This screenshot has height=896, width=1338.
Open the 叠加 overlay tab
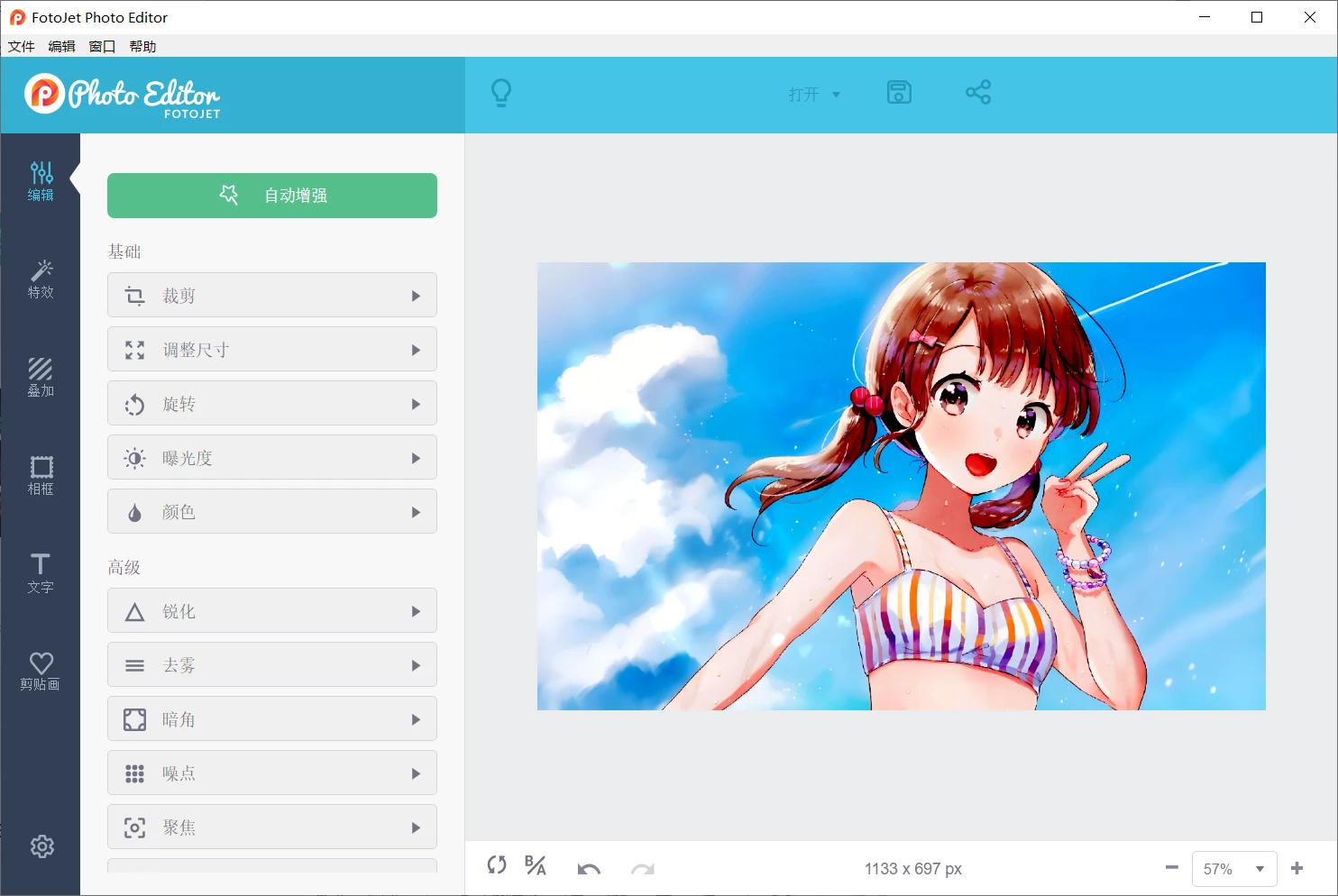(x=41, y=378)
